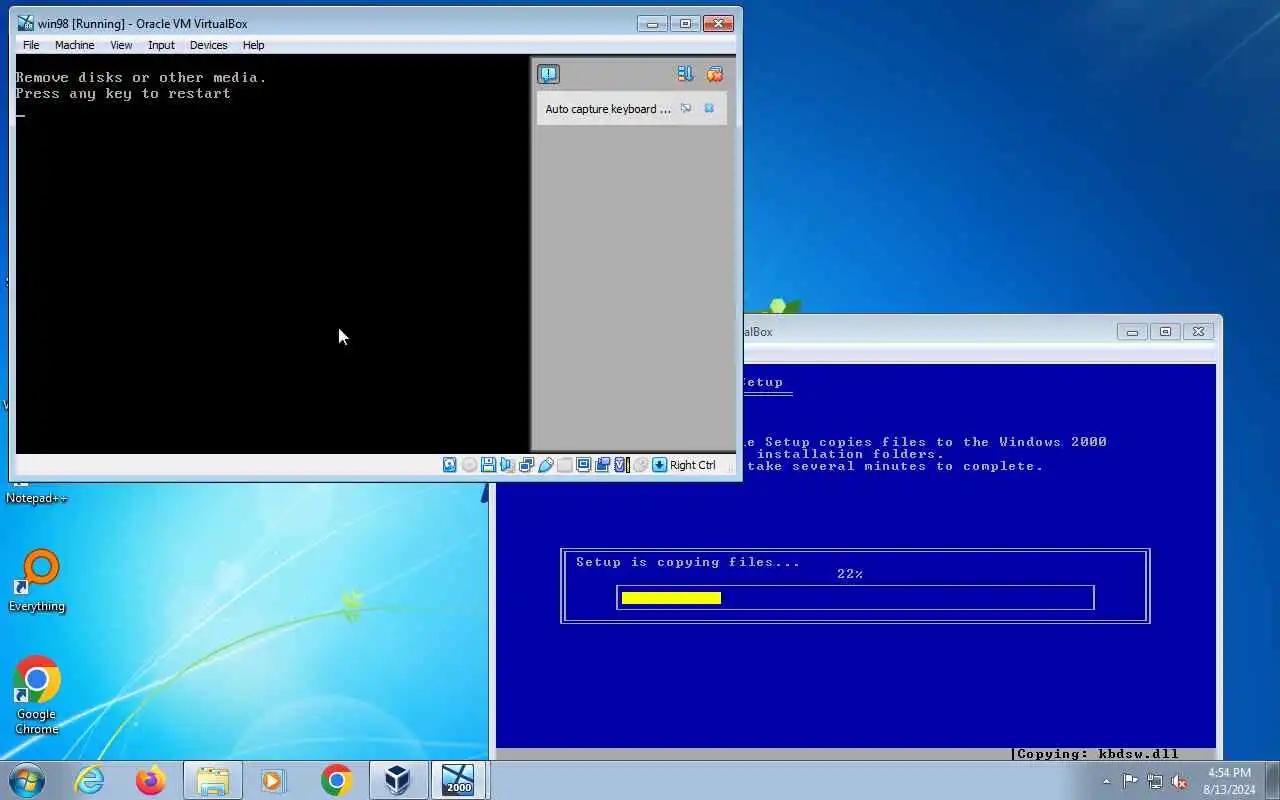Show hidden system tray icons

(x=1106, y=781)
